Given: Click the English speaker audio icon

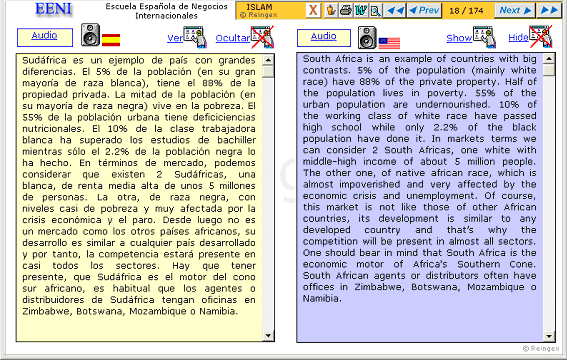Looking at the screenshot, I should pos(367,37).
